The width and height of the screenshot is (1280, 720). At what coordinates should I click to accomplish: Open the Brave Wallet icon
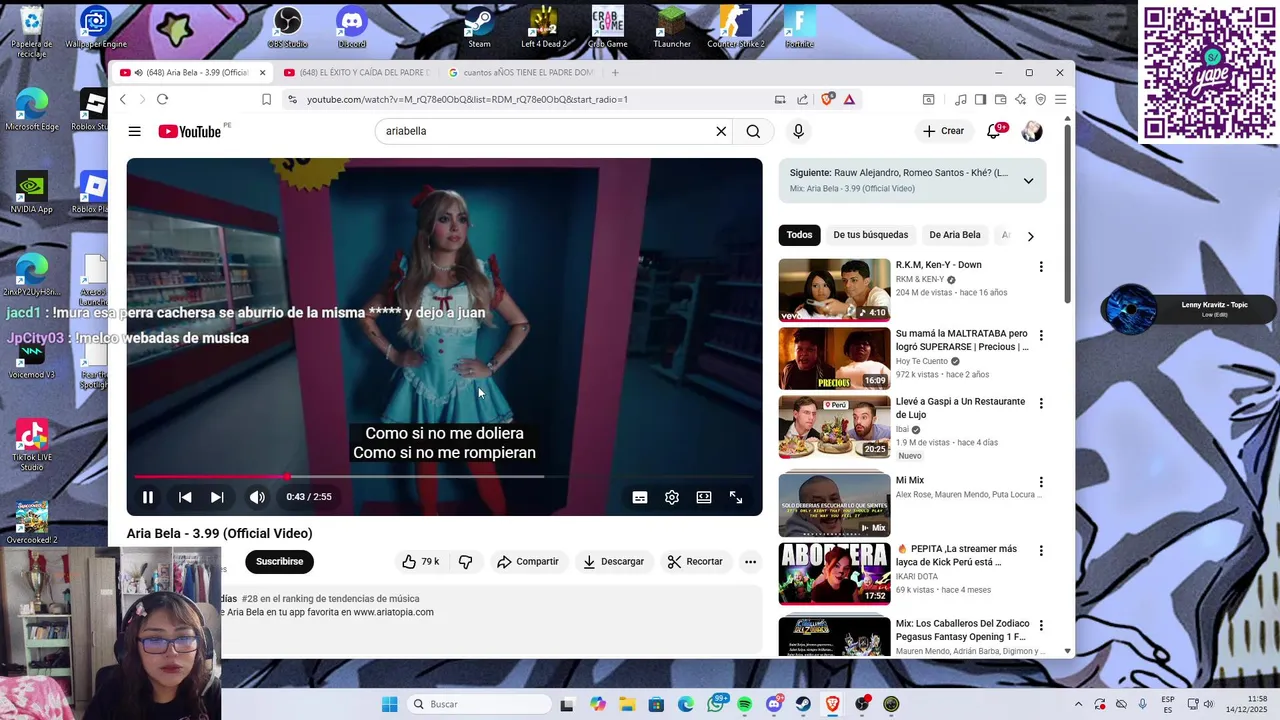click(x=1001, y=99)
